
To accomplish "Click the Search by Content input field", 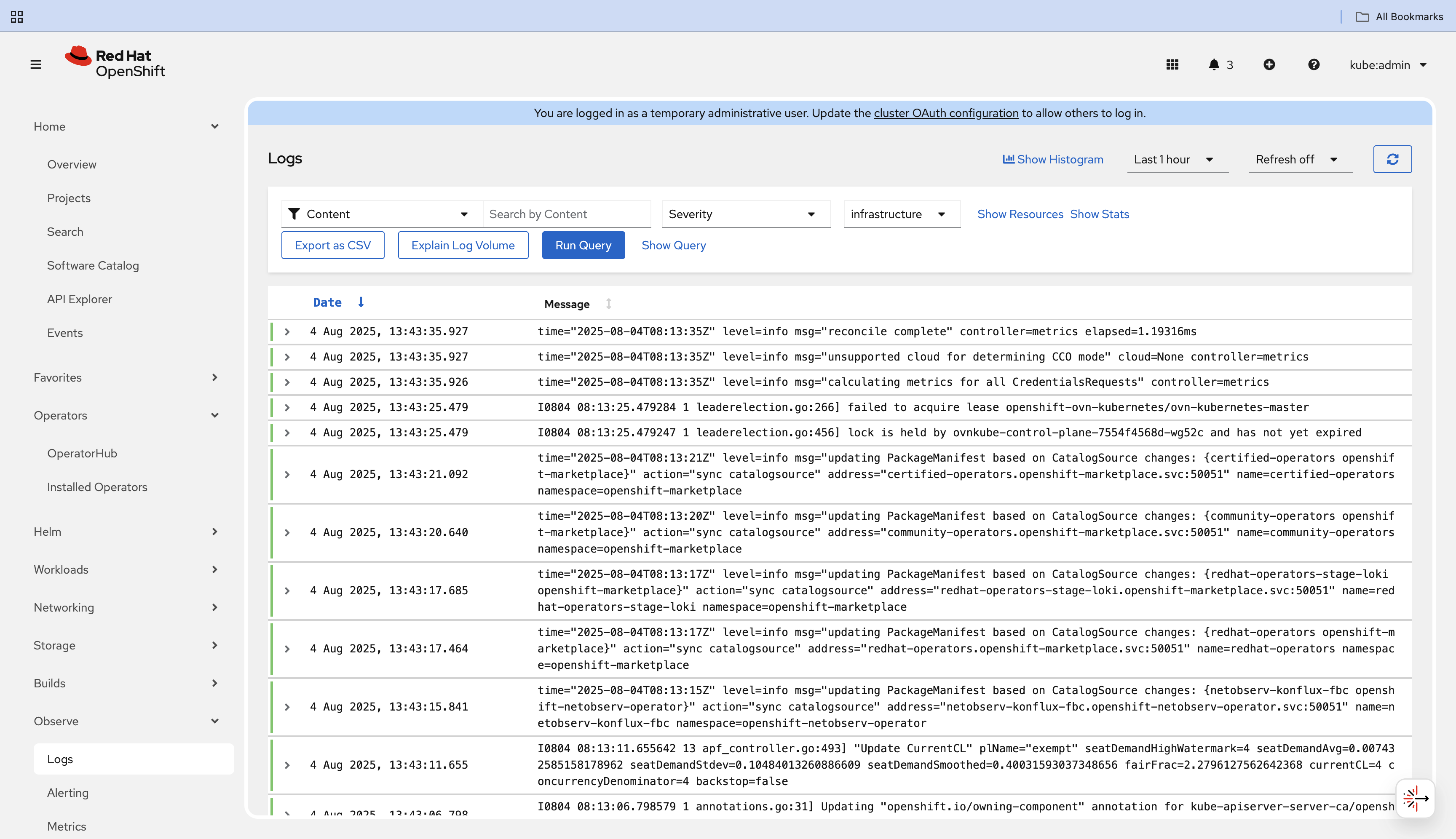I will pyautogui.click(x=566, y=214).
